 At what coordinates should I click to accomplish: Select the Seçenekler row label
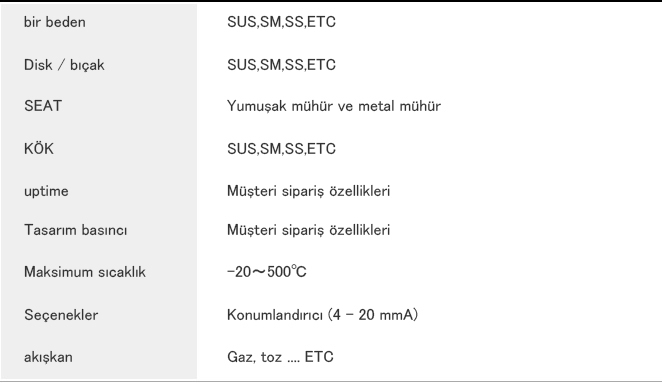61,315
